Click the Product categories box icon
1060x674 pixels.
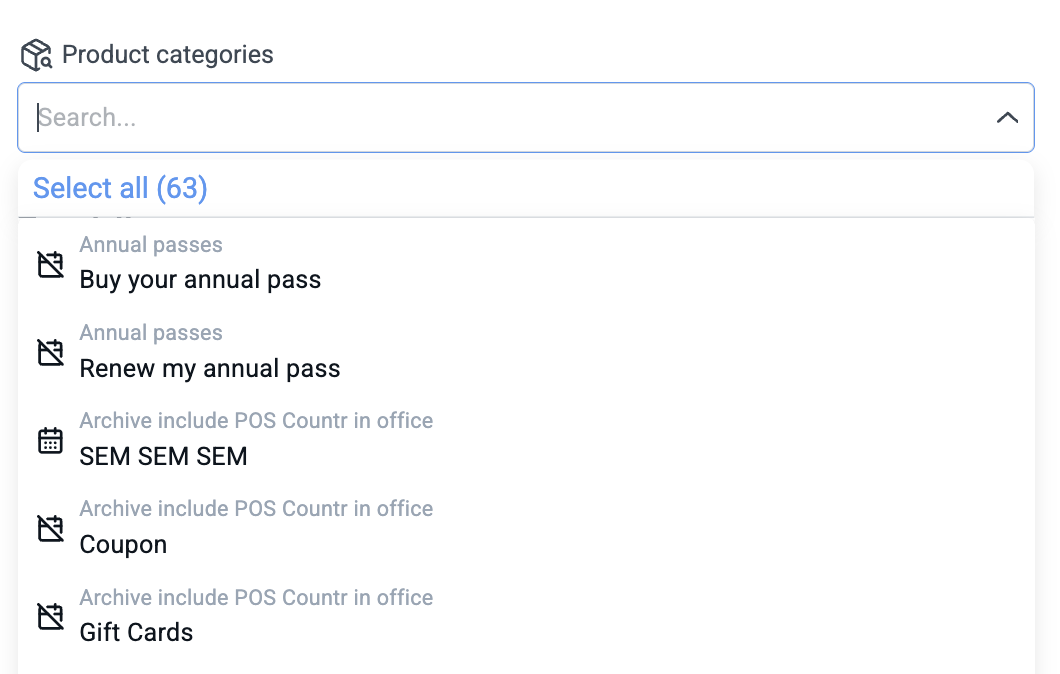(x=37, y=55)
